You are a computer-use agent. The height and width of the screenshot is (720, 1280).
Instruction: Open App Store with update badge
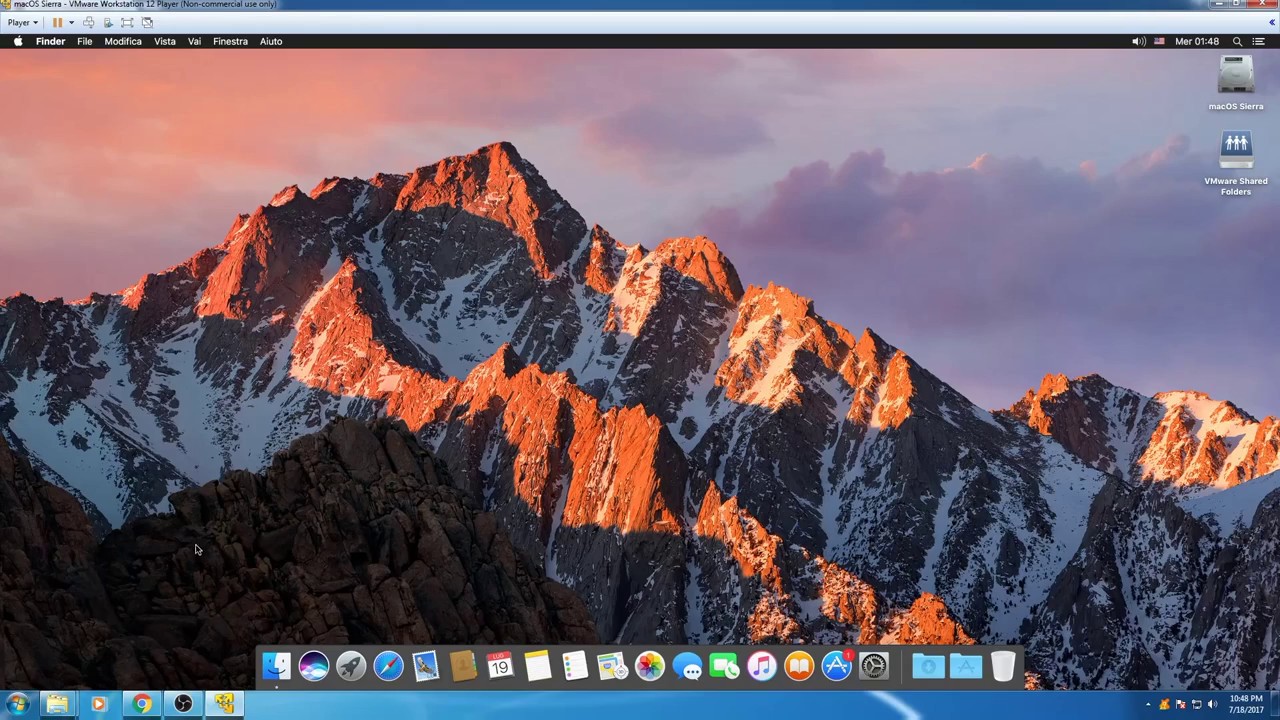[x=837, y=666]
